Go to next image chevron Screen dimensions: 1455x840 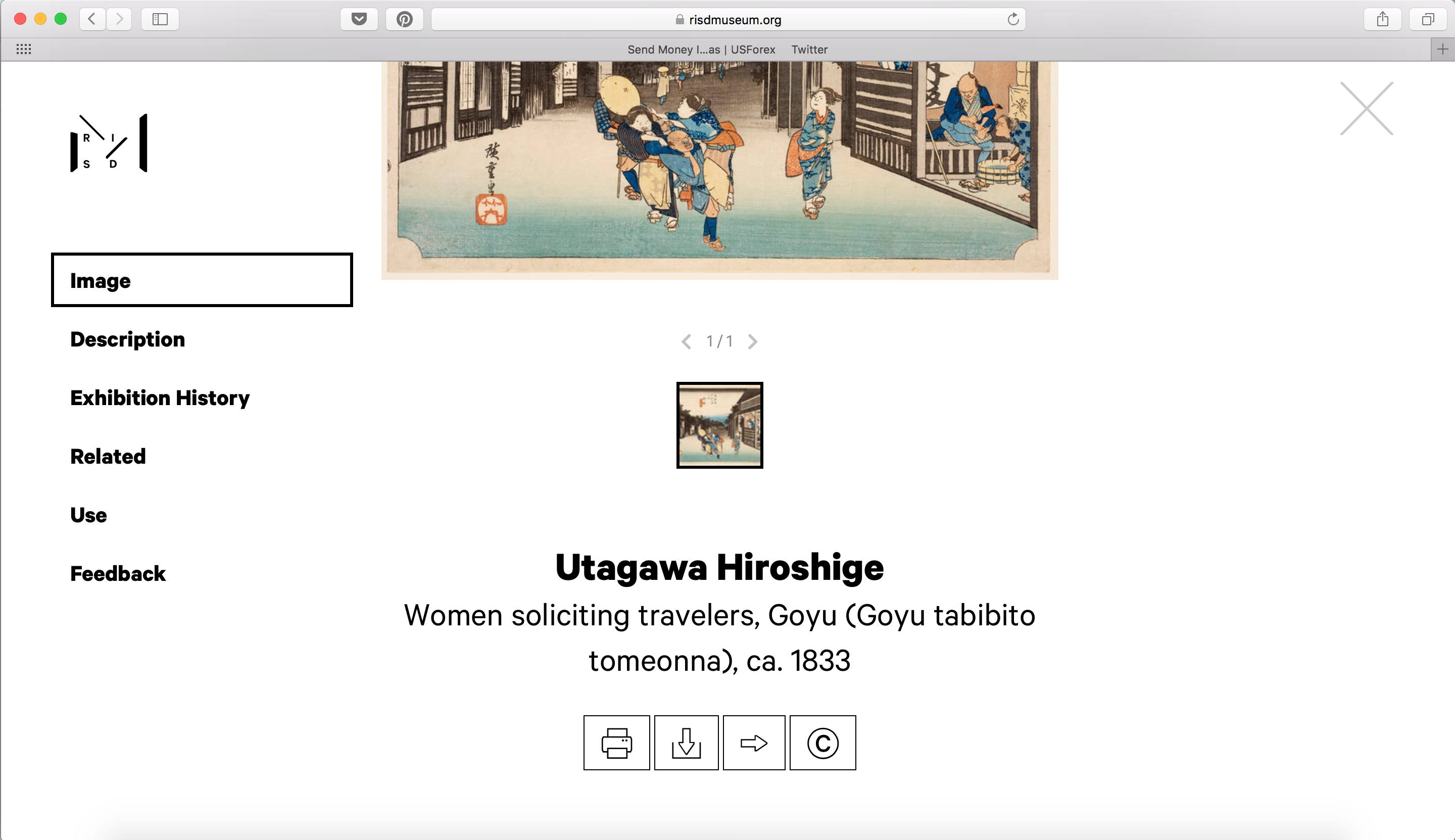(x=752, y=341)
